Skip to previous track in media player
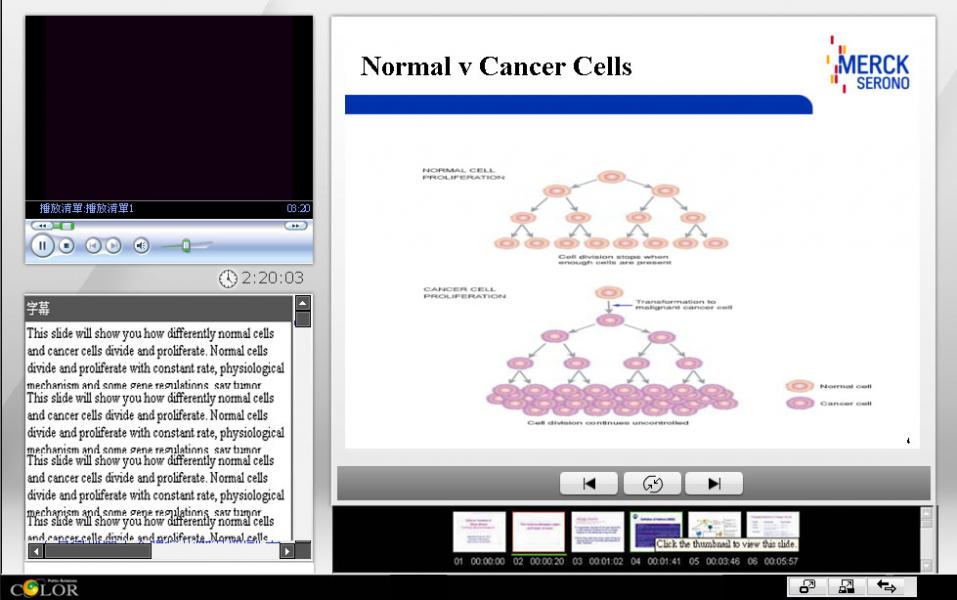 [x=93, y=246]
